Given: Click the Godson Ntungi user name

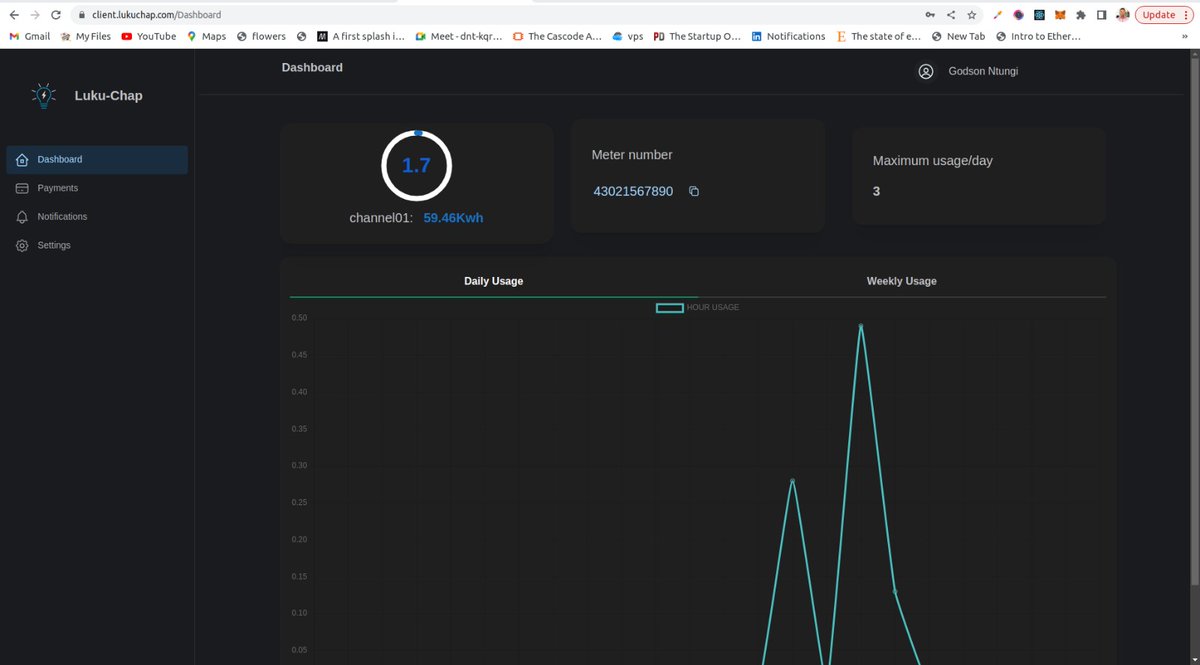Looking at the screenshot, I should tap(983, 71).
